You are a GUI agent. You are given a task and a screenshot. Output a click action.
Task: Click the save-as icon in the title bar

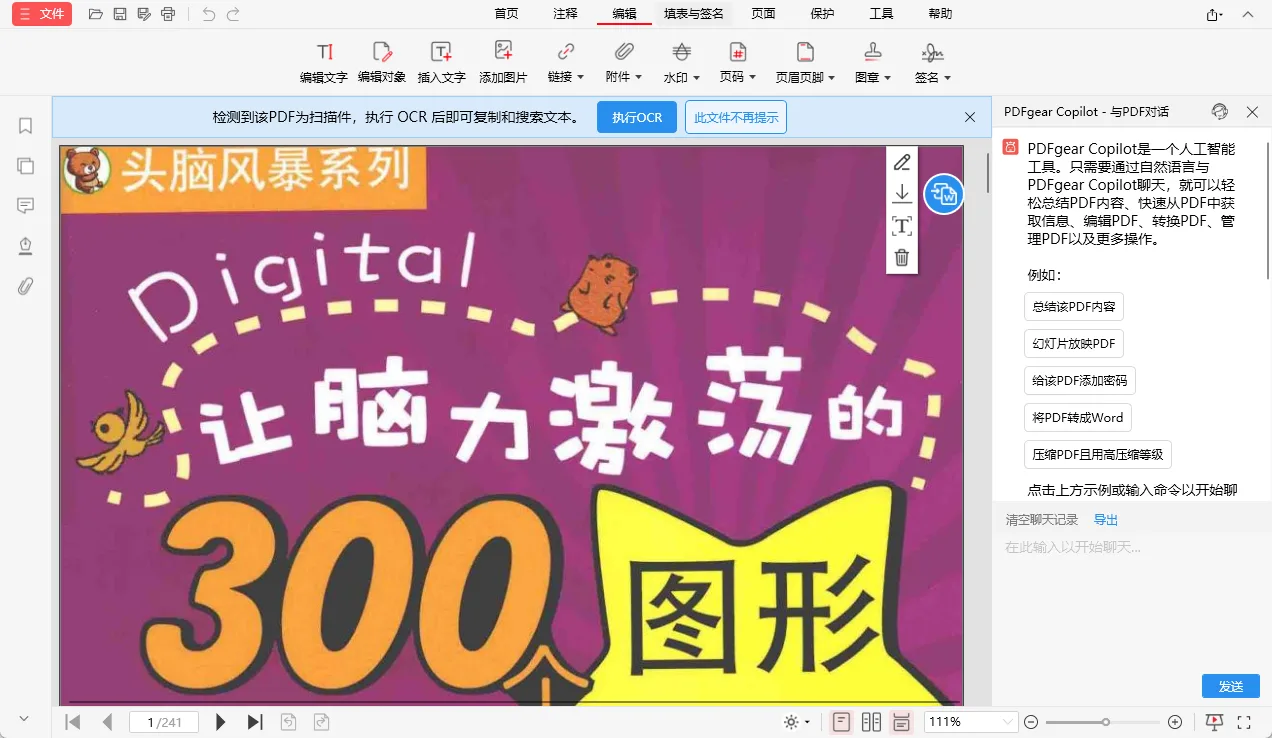coord(144,14)
